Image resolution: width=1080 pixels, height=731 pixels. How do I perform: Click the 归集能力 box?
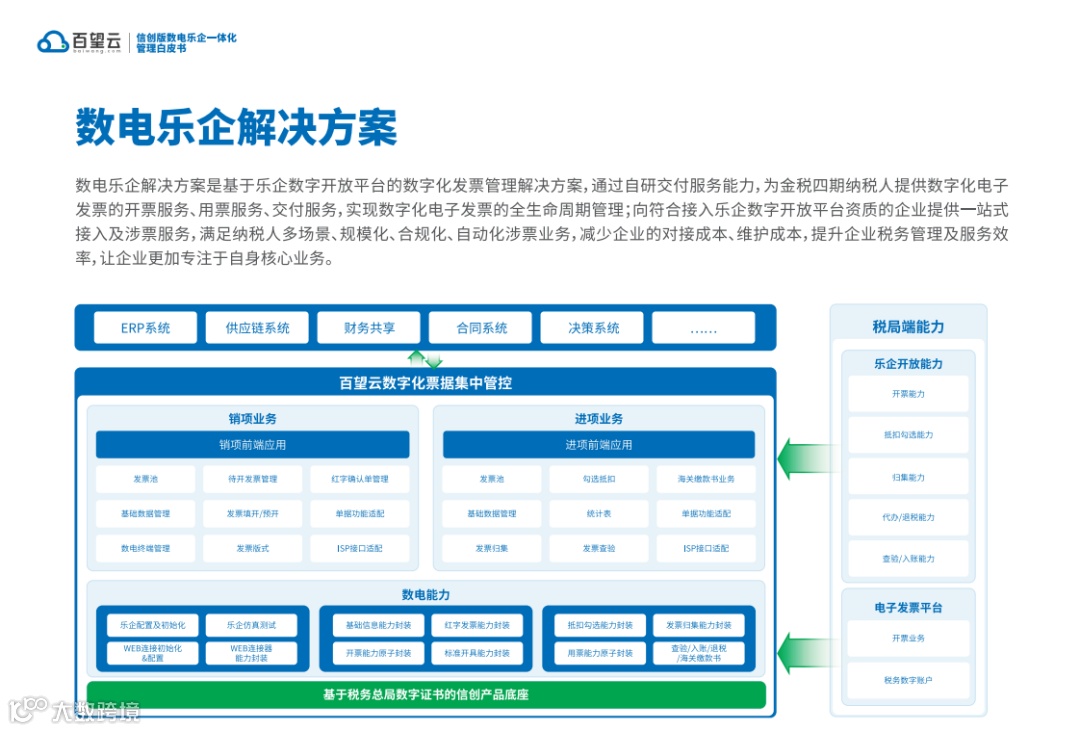(x=908, y=477)
